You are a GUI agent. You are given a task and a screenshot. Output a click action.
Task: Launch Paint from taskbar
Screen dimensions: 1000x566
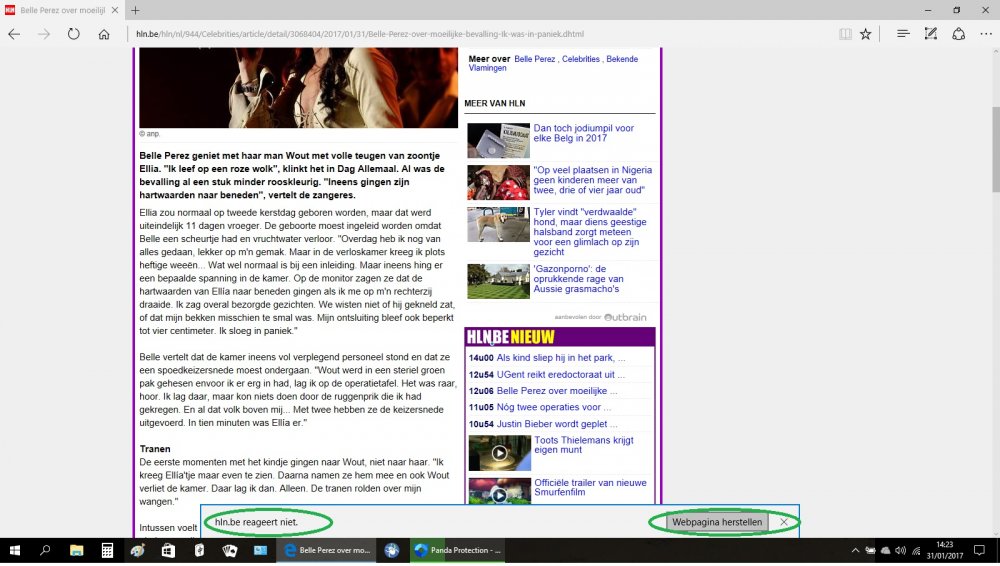point(138,550)
